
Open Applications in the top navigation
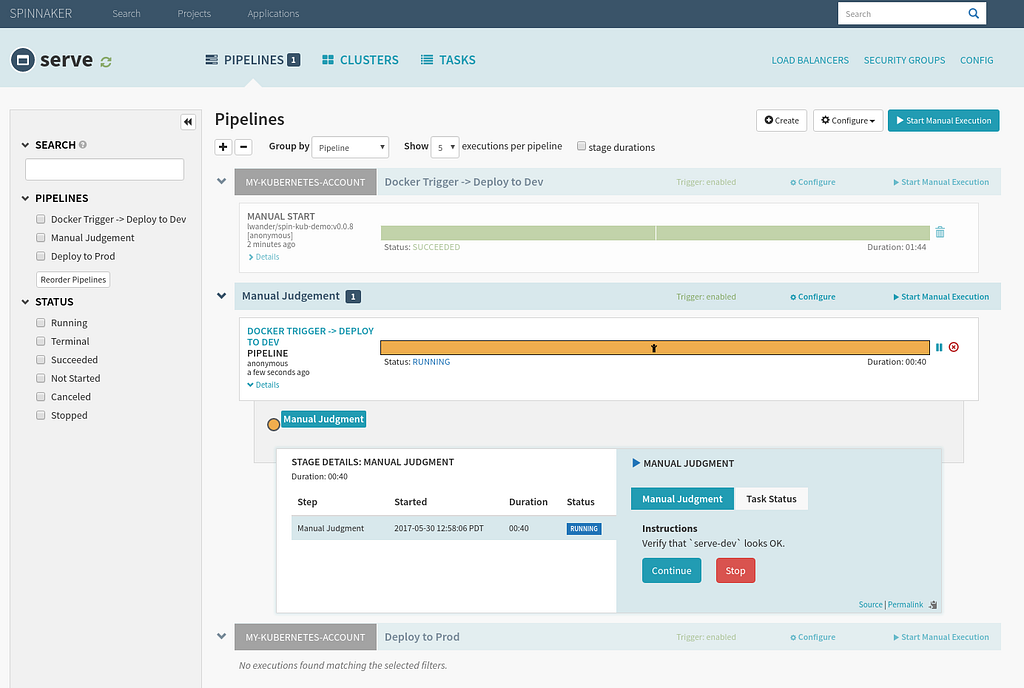pos(273,14)
